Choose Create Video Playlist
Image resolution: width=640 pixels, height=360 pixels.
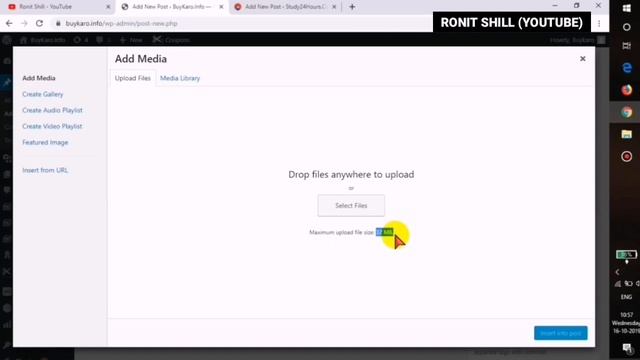click(x=52, y=126)
